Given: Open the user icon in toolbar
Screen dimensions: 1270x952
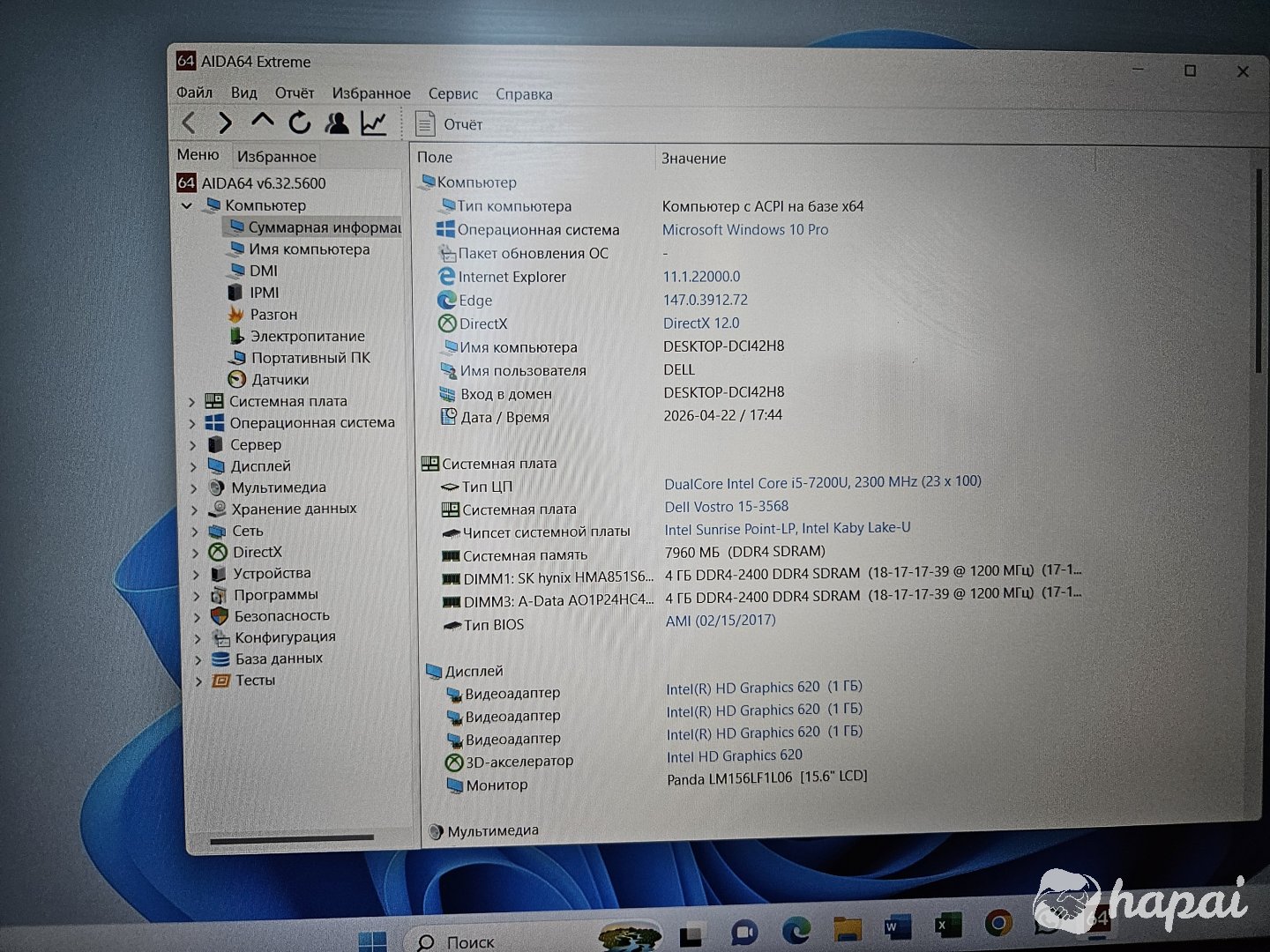Looking at the screenshot, I should (336, 123).
